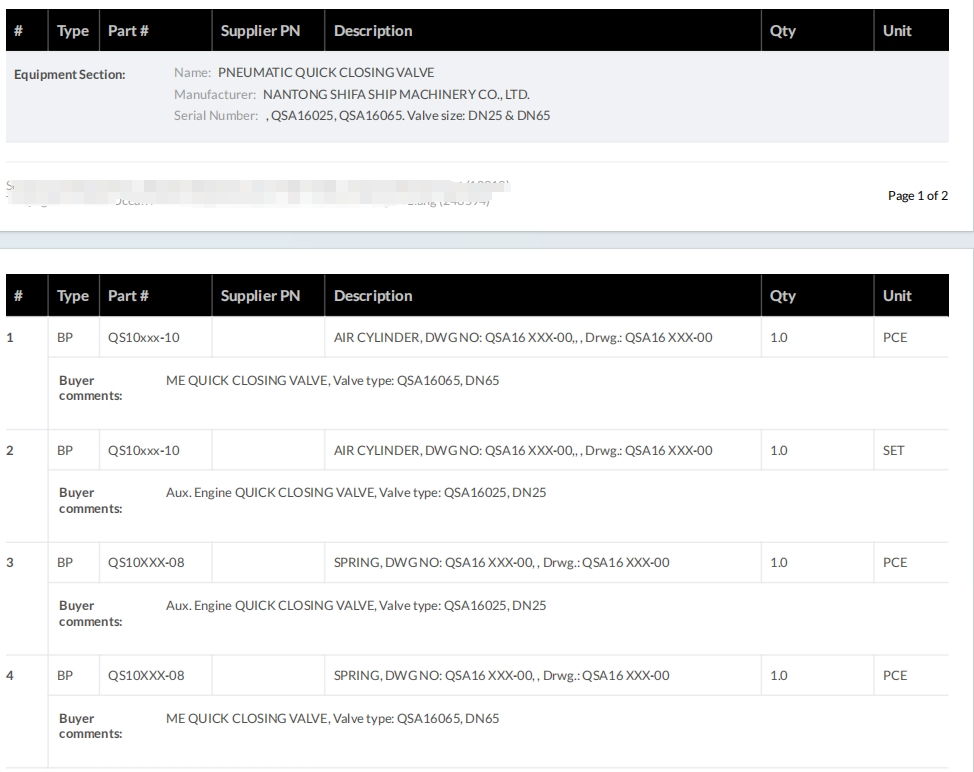This screenshot has height=772, width=974.
Task: Click the Part # header in the upper table
Action: coord(128,31)
